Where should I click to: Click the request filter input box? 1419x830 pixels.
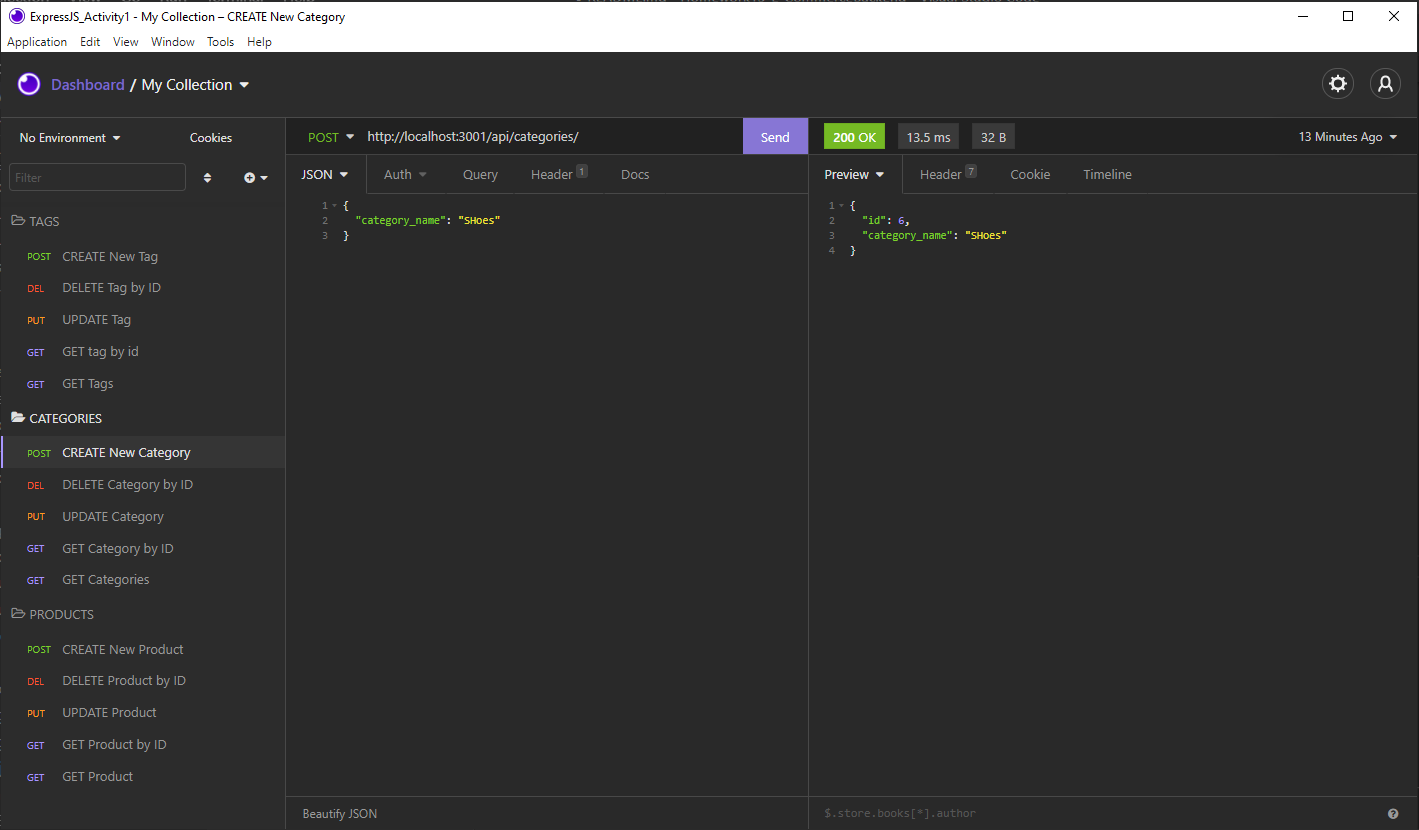tap(96, 176)
